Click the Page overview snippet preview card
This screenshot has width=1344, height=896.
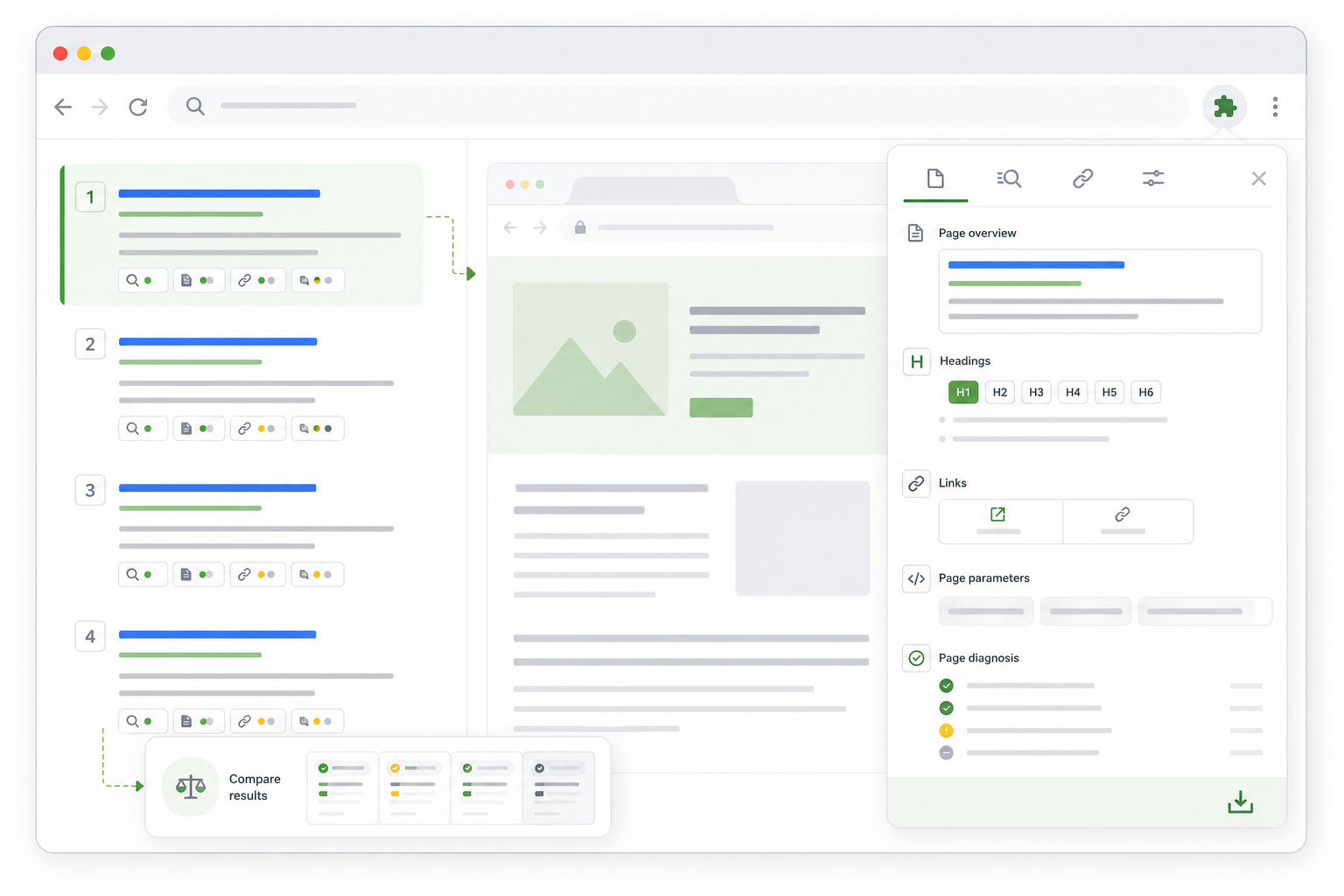click(1100, 291)
